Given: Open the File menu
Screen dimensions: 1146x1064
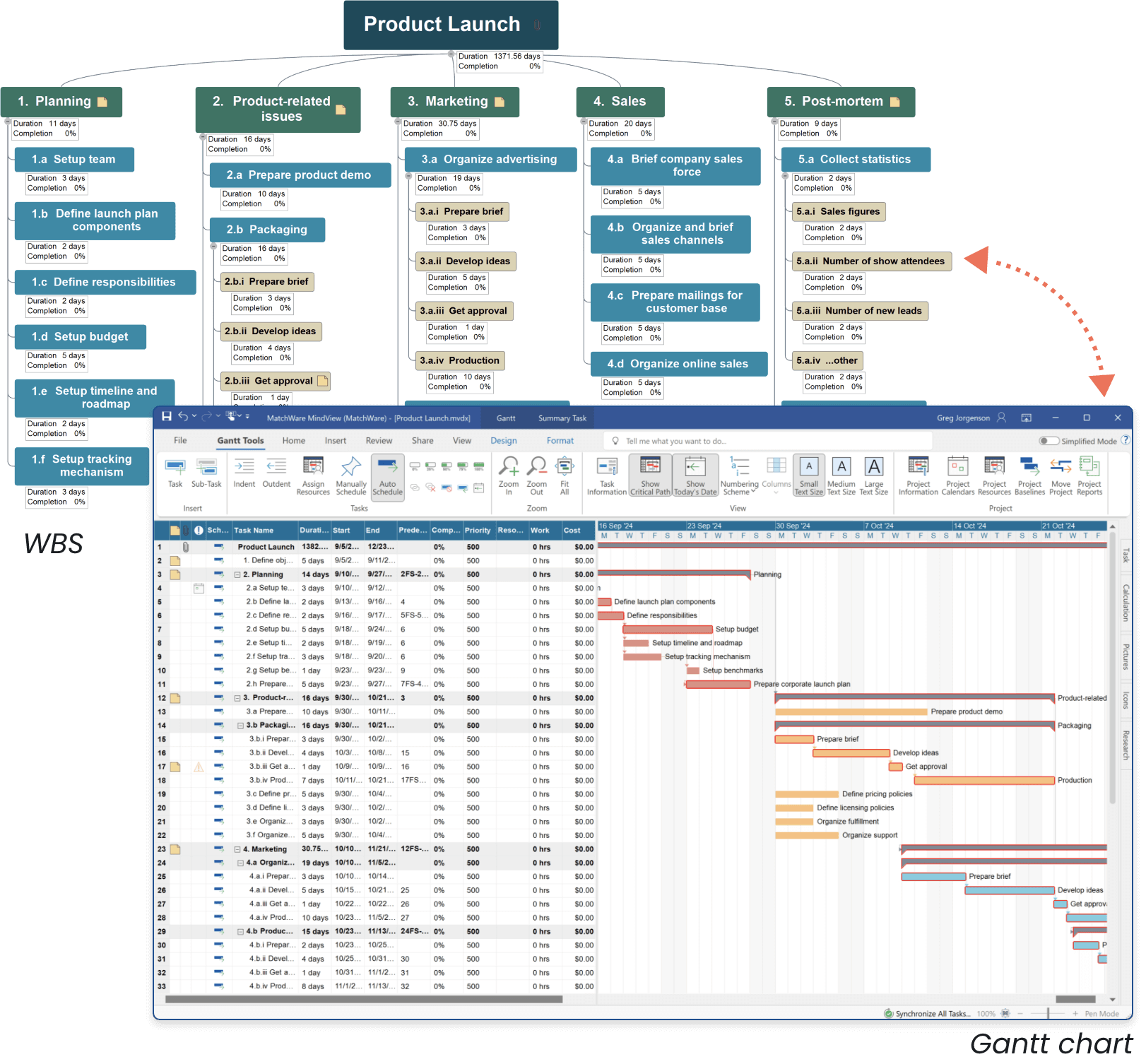Looking at the screenshot, I should [x=180, y=441].
